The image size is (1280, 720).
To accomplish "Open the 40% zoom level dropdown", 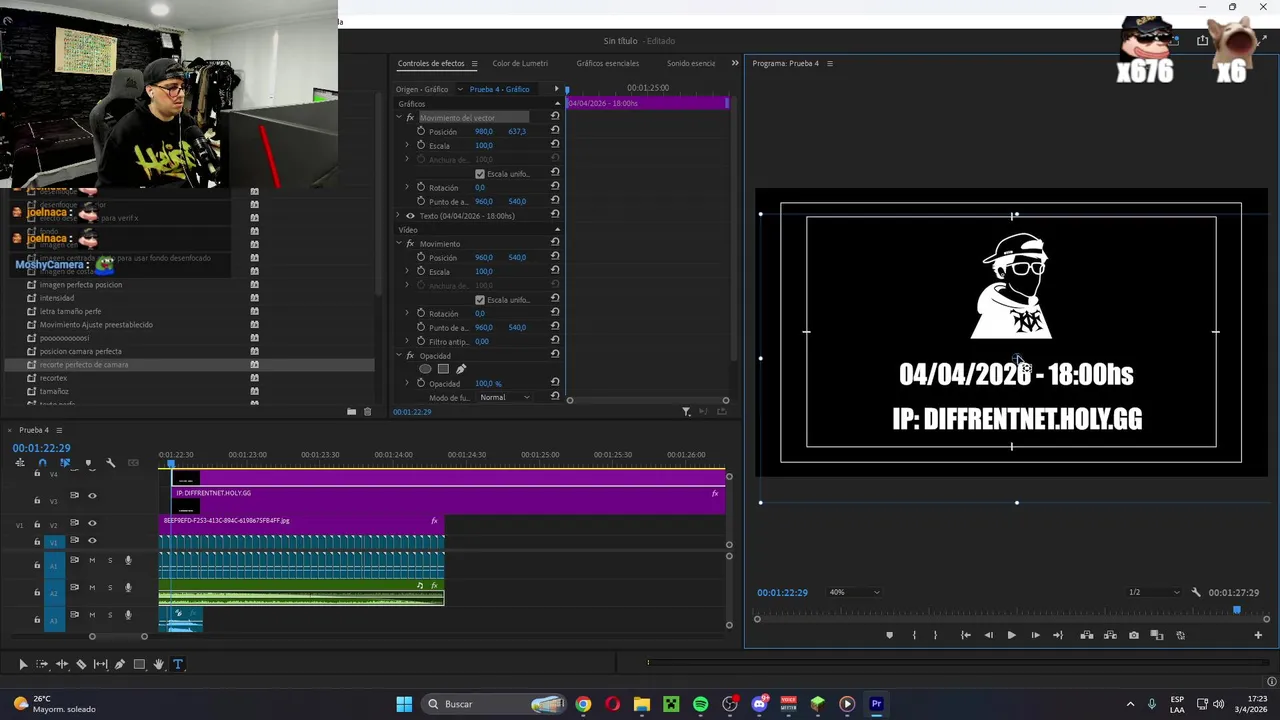I will point(854,592).
